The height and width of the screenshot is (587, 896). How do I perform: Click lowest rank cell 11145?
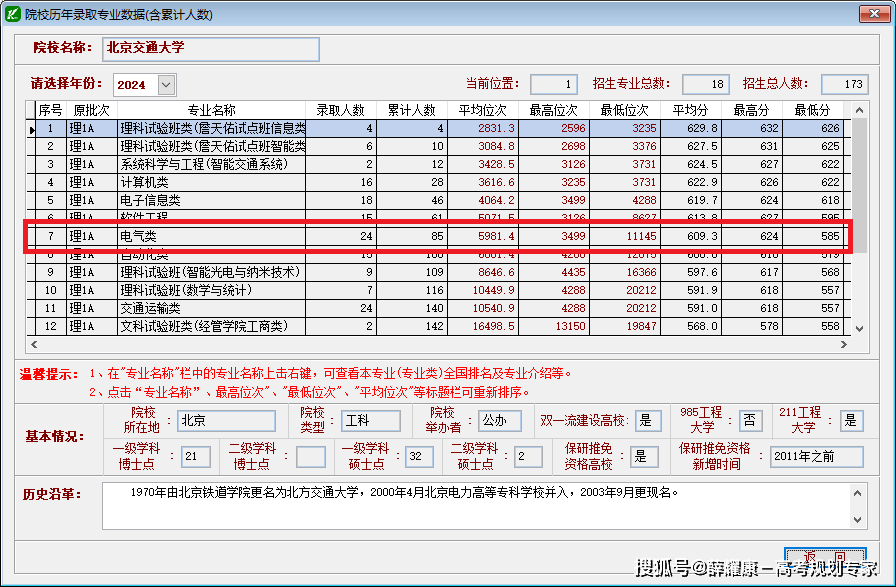(x=624, y=236)
